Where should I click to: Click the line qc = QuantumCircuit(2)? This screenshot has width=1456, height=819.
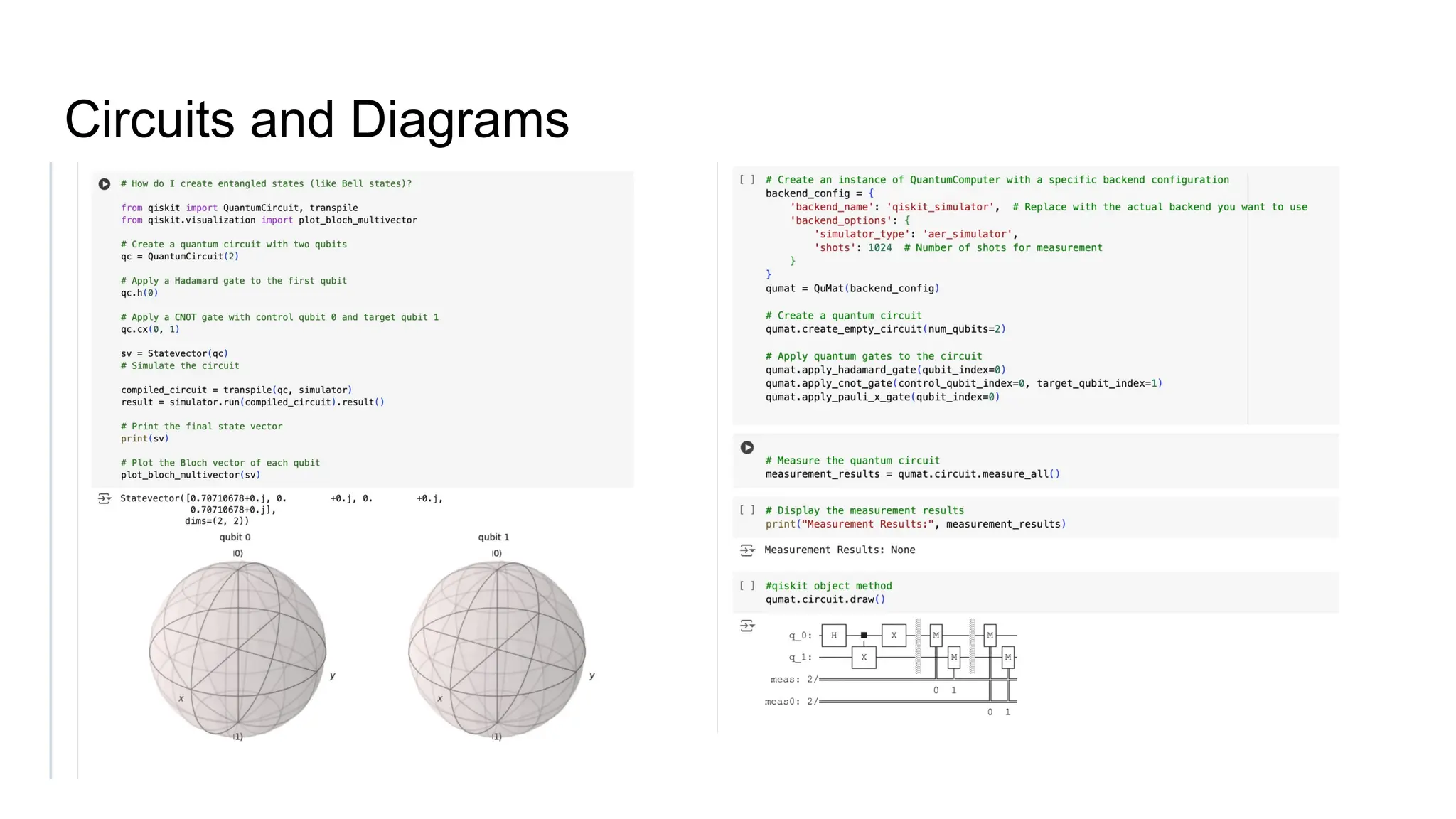[180, 257]
